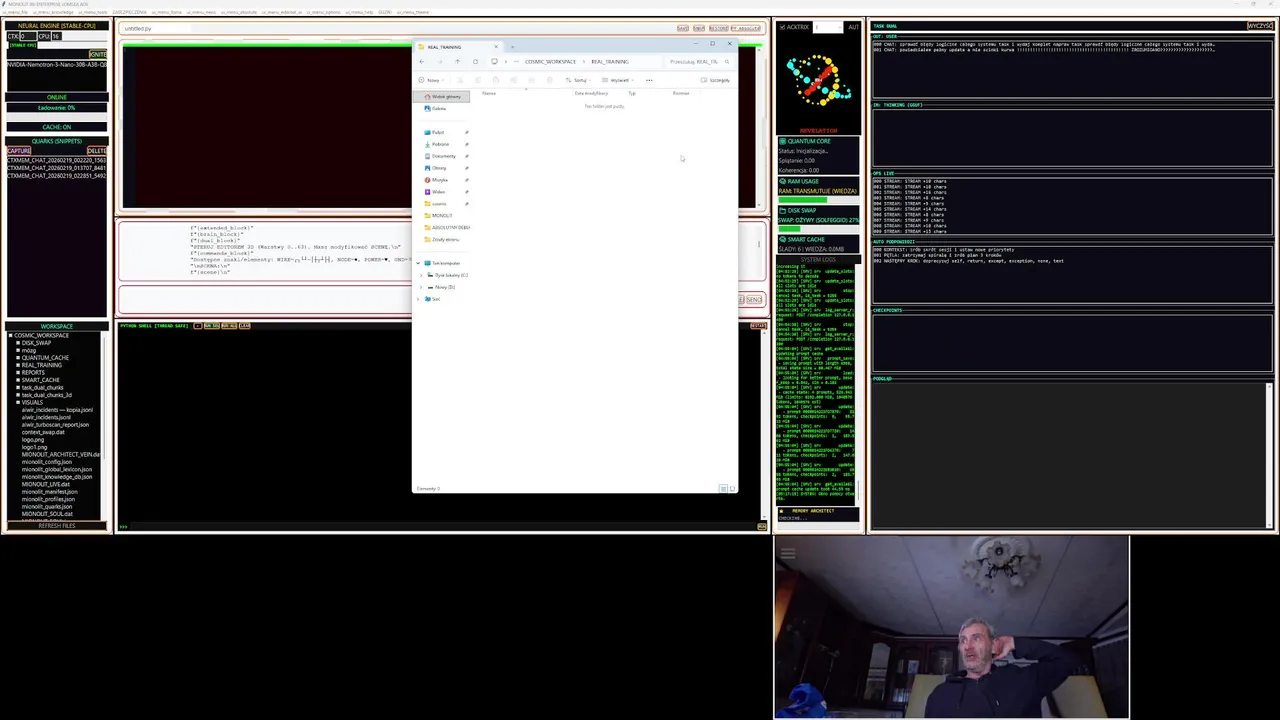This screenshot has height=720, width=1280.
Task: Toggle the CACHE: ON switch
Action: click(57, 127)
